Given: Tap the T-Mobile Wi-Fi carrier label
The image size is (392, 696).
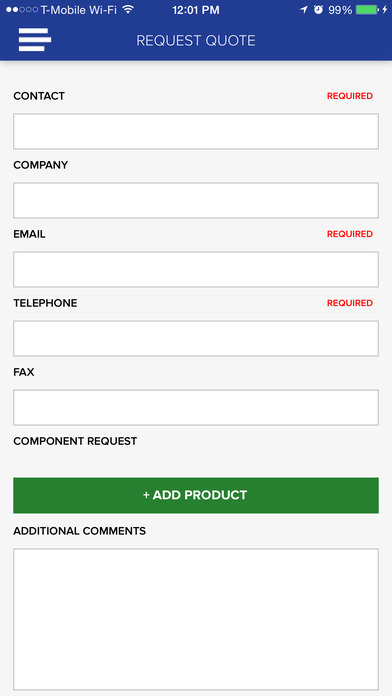Looking at the screenshot, I should [x=80, y=10].
